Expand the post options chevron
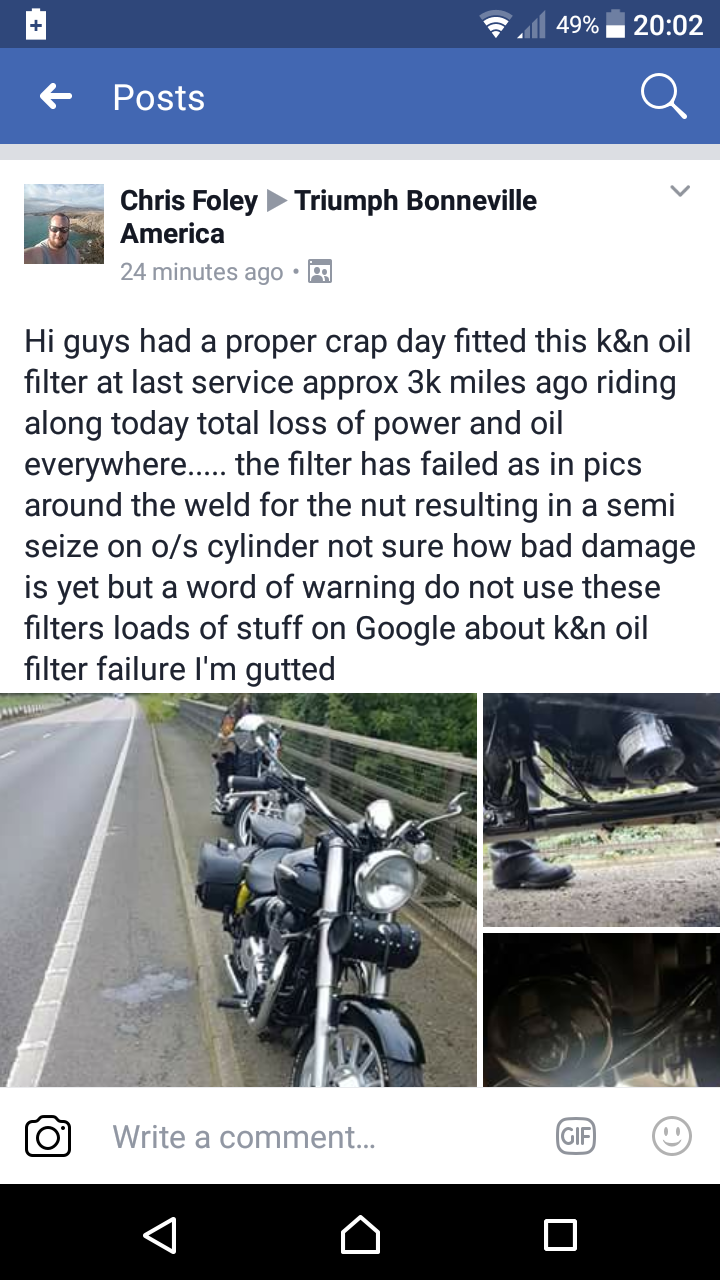Viewport: 720px width, 1280px height. [x=680, y=191]
